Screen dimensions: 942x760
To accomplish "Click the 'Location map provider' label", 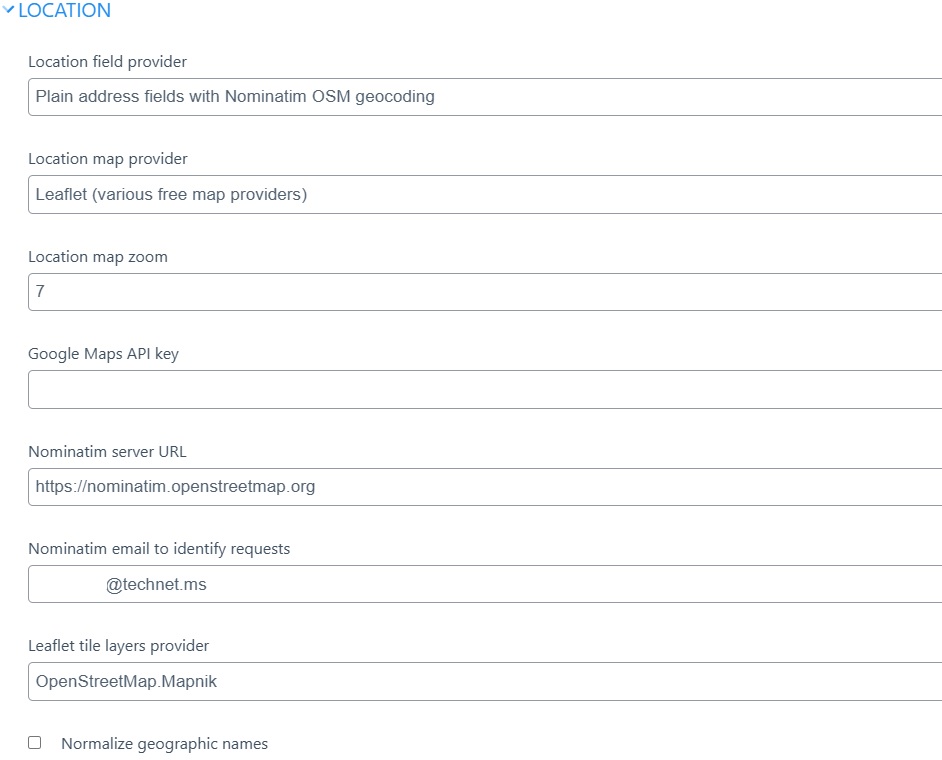I will coord(107,159).
